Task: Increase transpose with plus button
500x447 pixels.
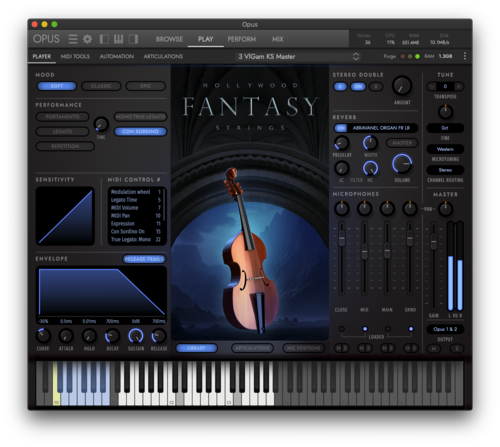Action: 459,87
